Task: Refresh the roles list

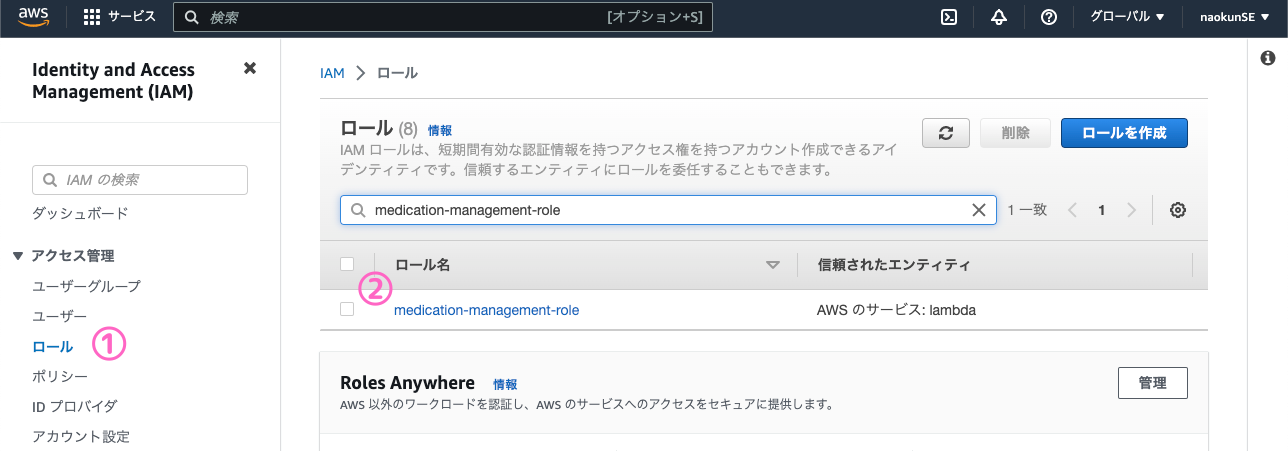Action: [946, 133]
